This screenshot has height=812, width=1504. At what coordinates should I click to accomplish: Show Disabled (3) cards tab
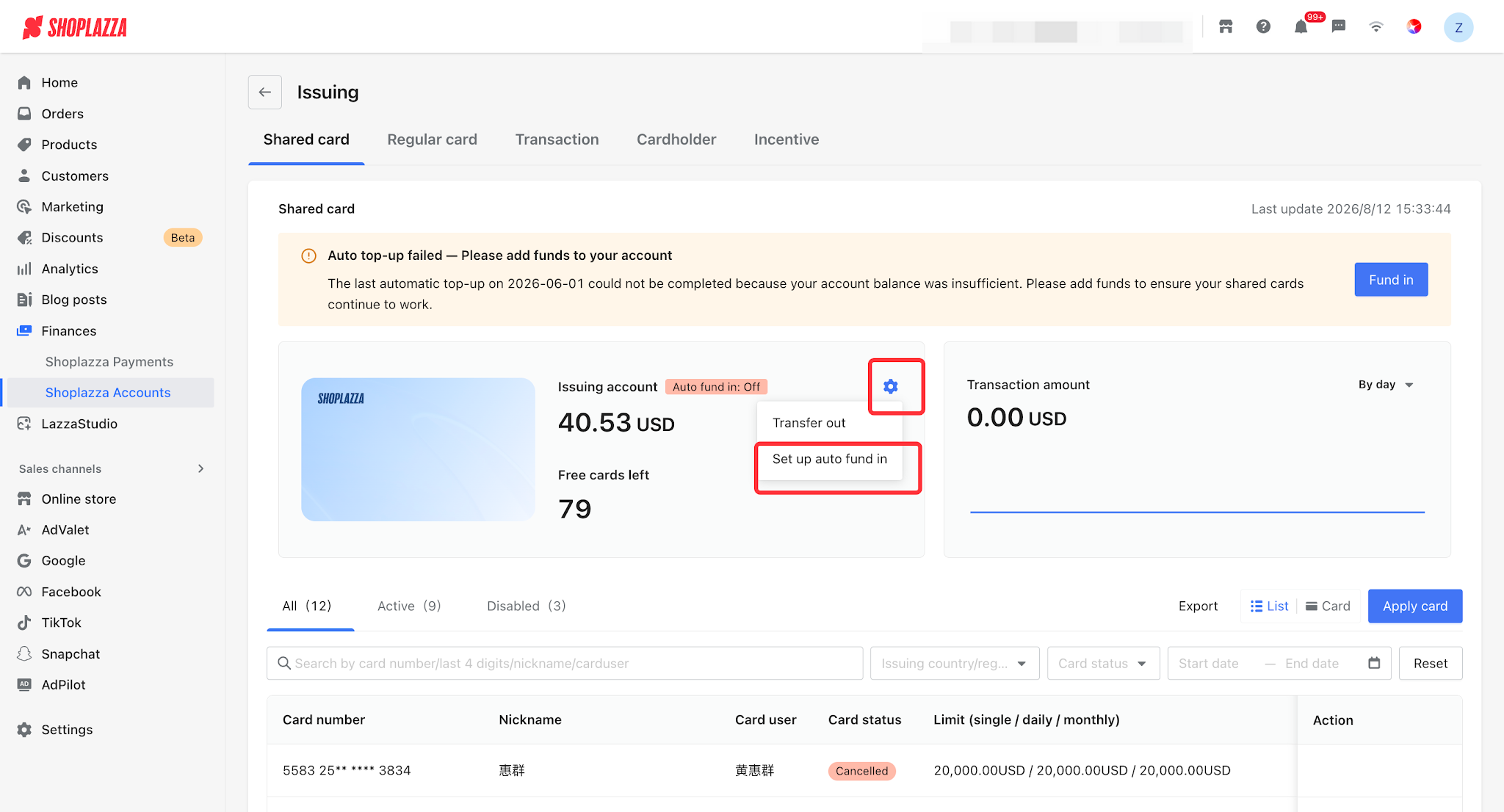[527, 606]
